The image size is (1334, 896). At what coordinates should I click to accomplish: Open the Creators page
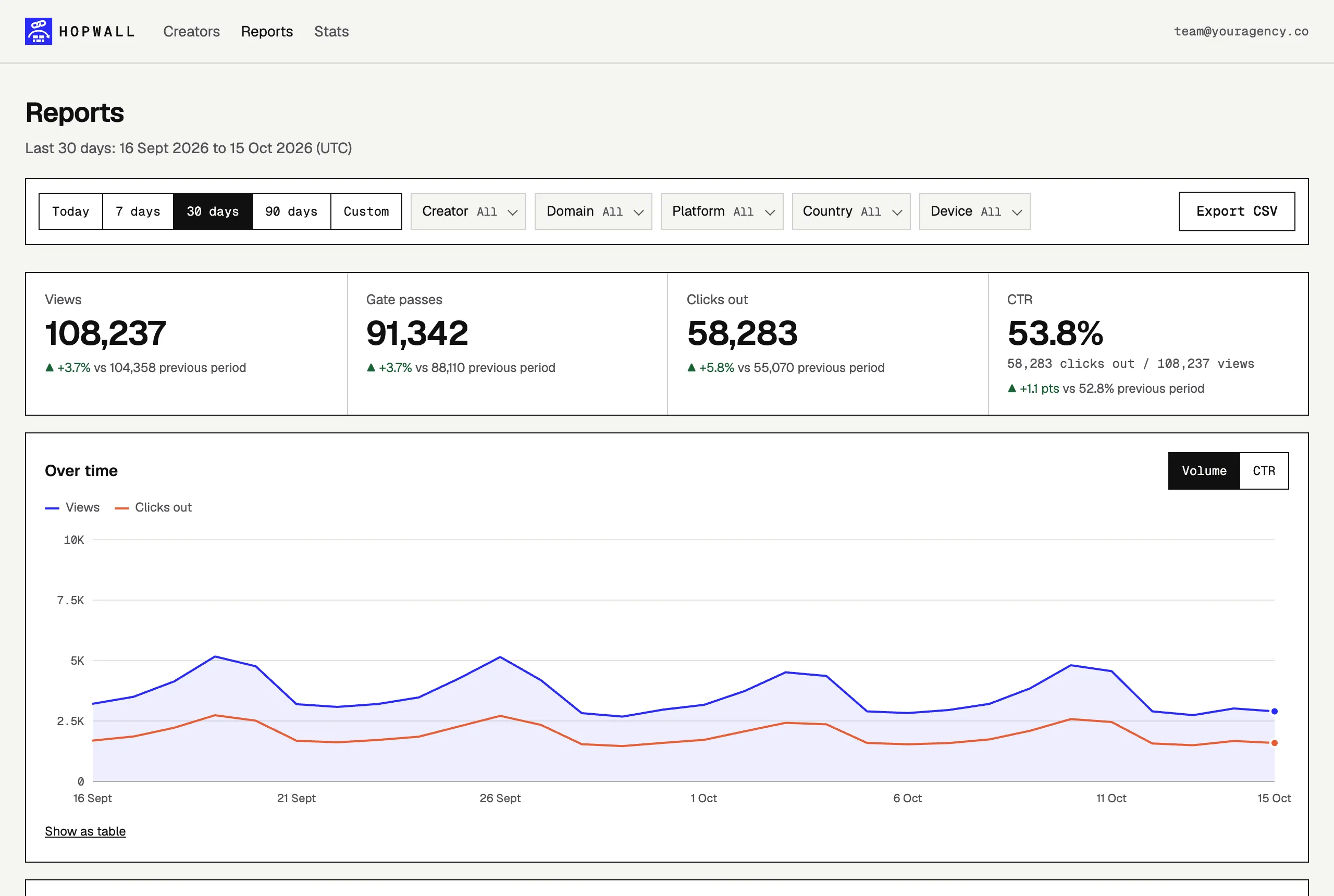click(x=191, y=31)
